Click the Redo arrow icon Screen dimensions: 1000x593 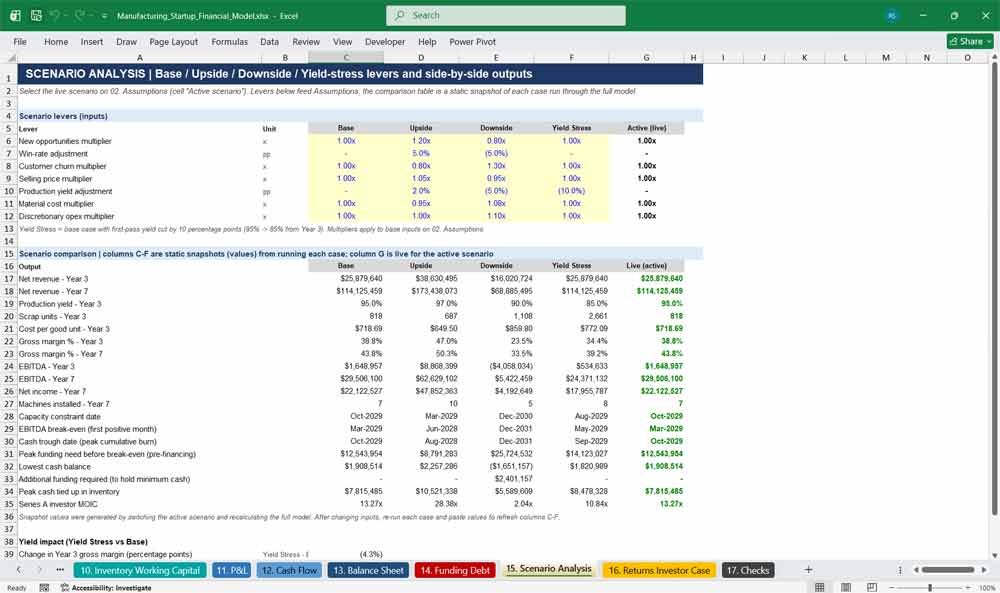click(80, 15)
